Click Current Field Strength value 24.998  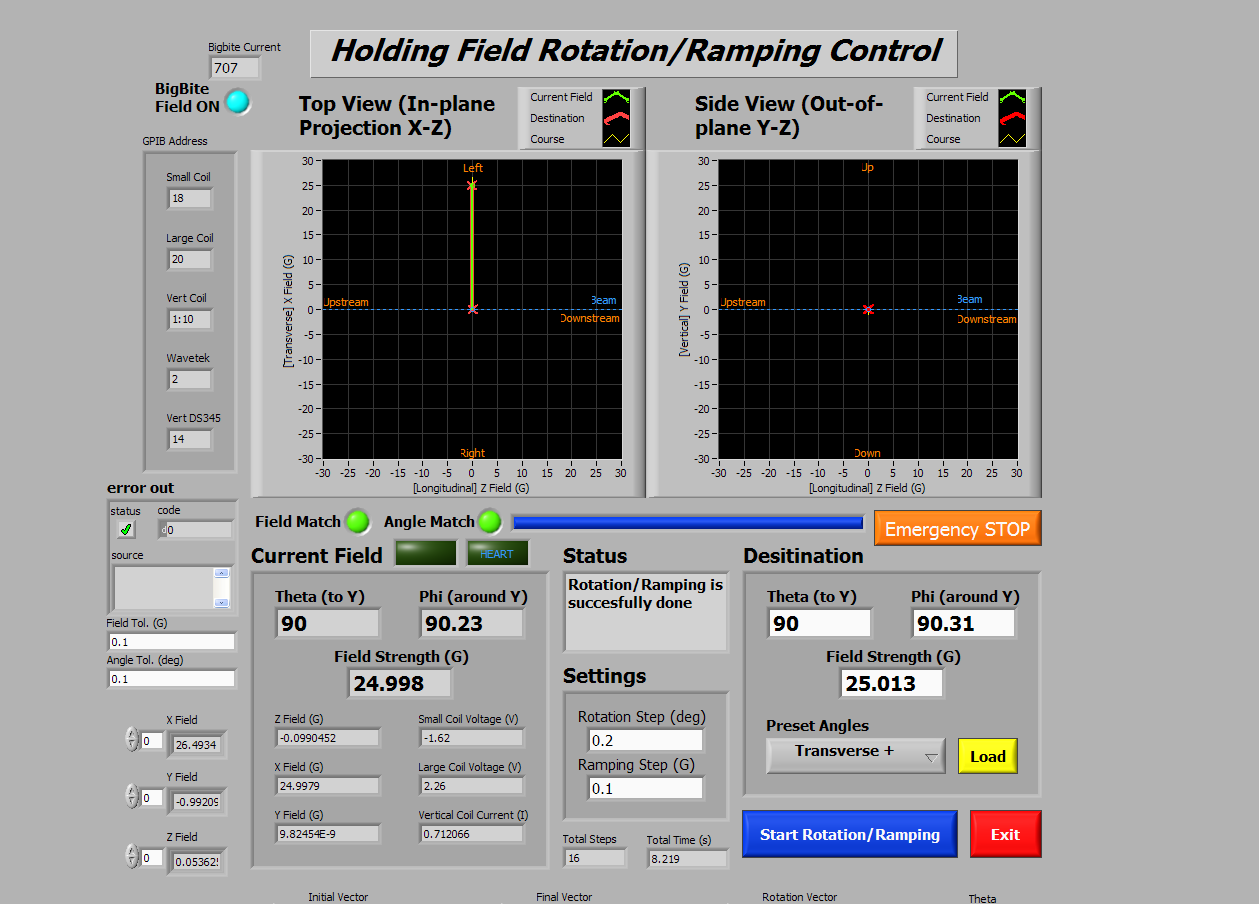(400, 683)
